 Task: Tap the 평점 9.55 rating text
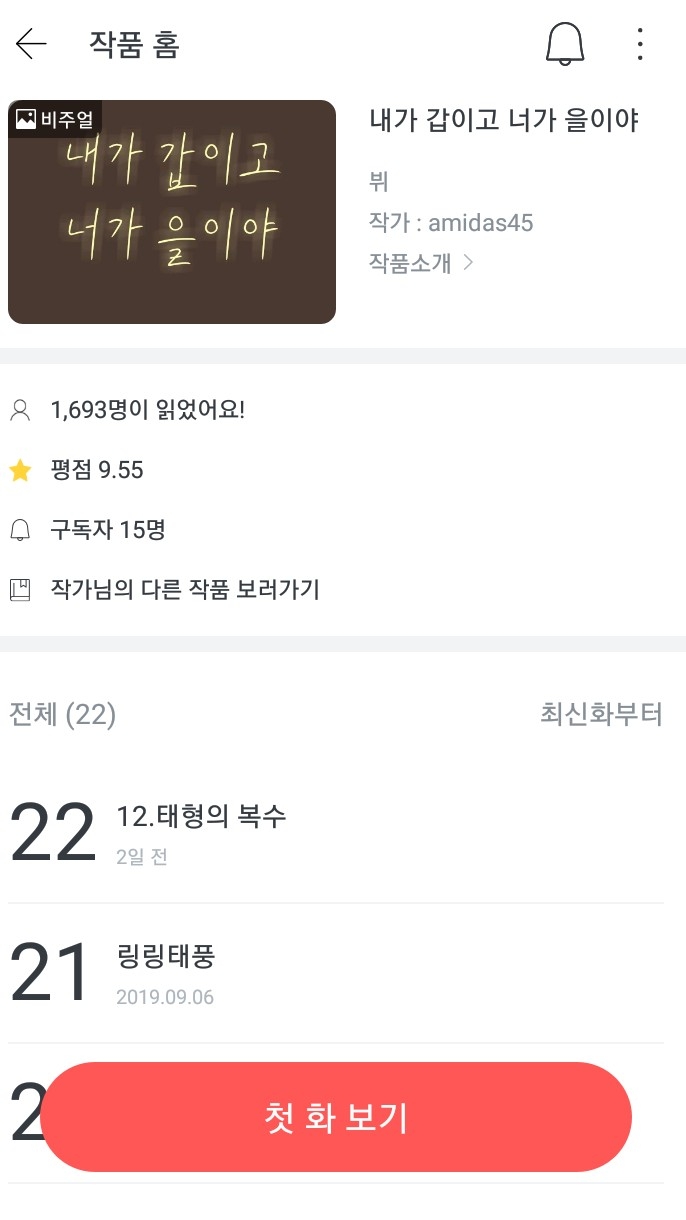[97, 470]
